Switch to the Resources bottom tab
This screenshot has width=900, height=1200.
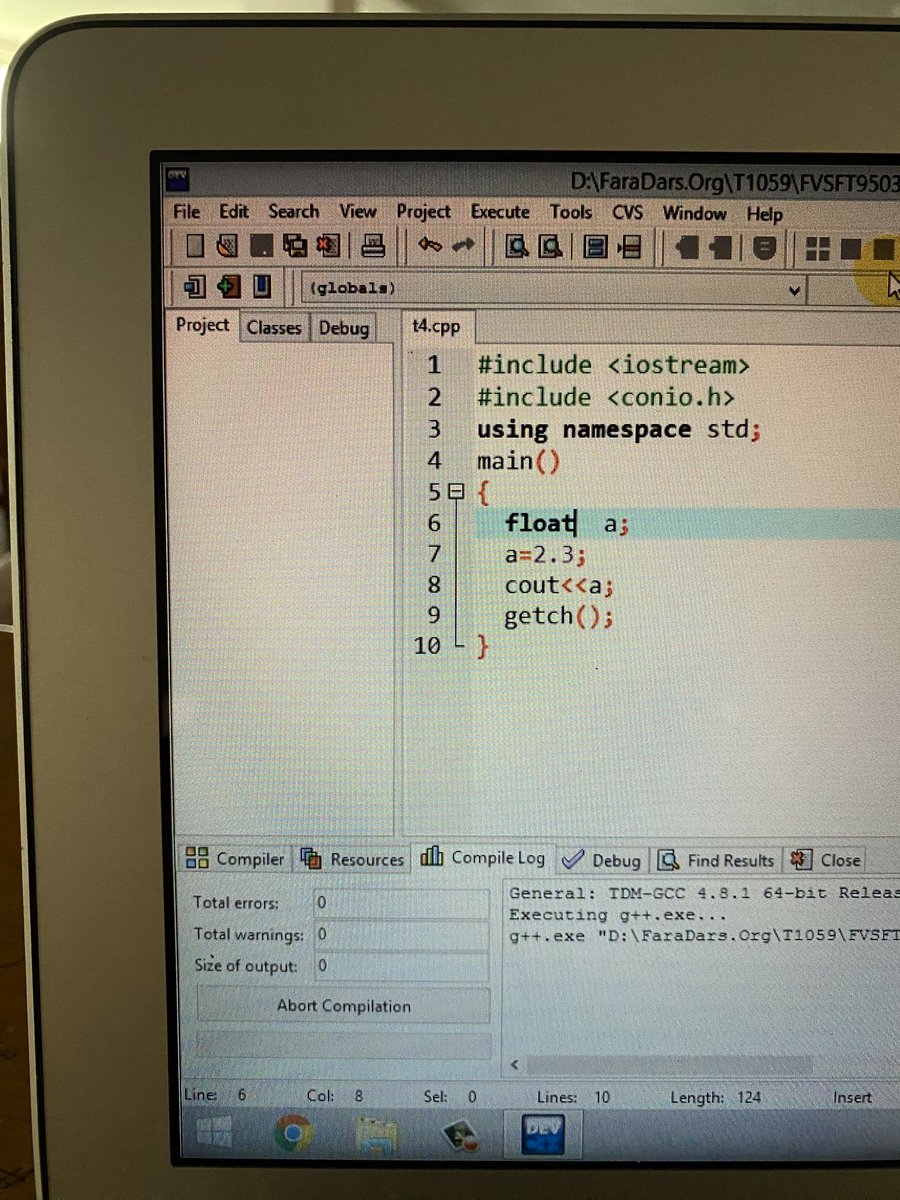pyautogui.click(x=352, y=859)
